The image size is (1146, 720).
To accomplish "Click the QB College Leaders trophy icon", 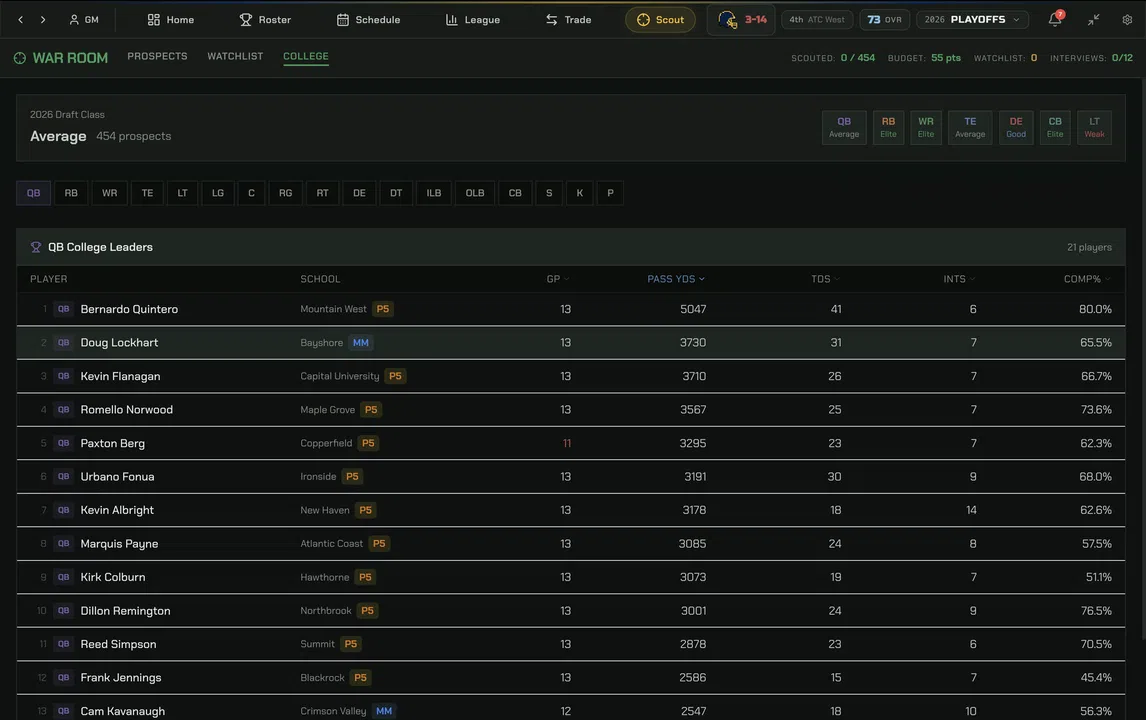I will coord(36,247).
